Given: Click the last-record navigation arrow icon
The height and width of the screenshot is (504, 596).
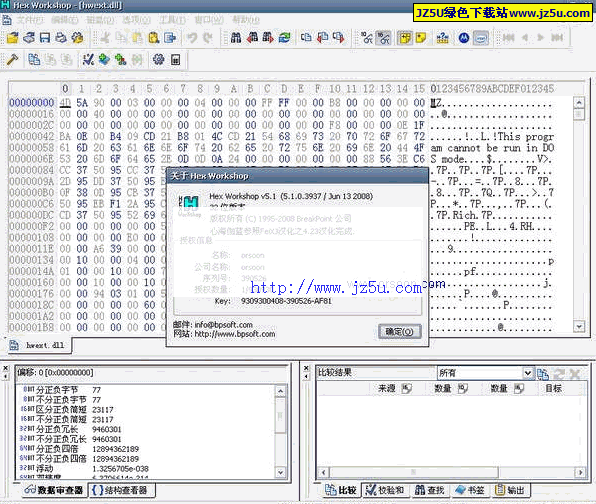Looking at the screenshot, I should [557, 38].
